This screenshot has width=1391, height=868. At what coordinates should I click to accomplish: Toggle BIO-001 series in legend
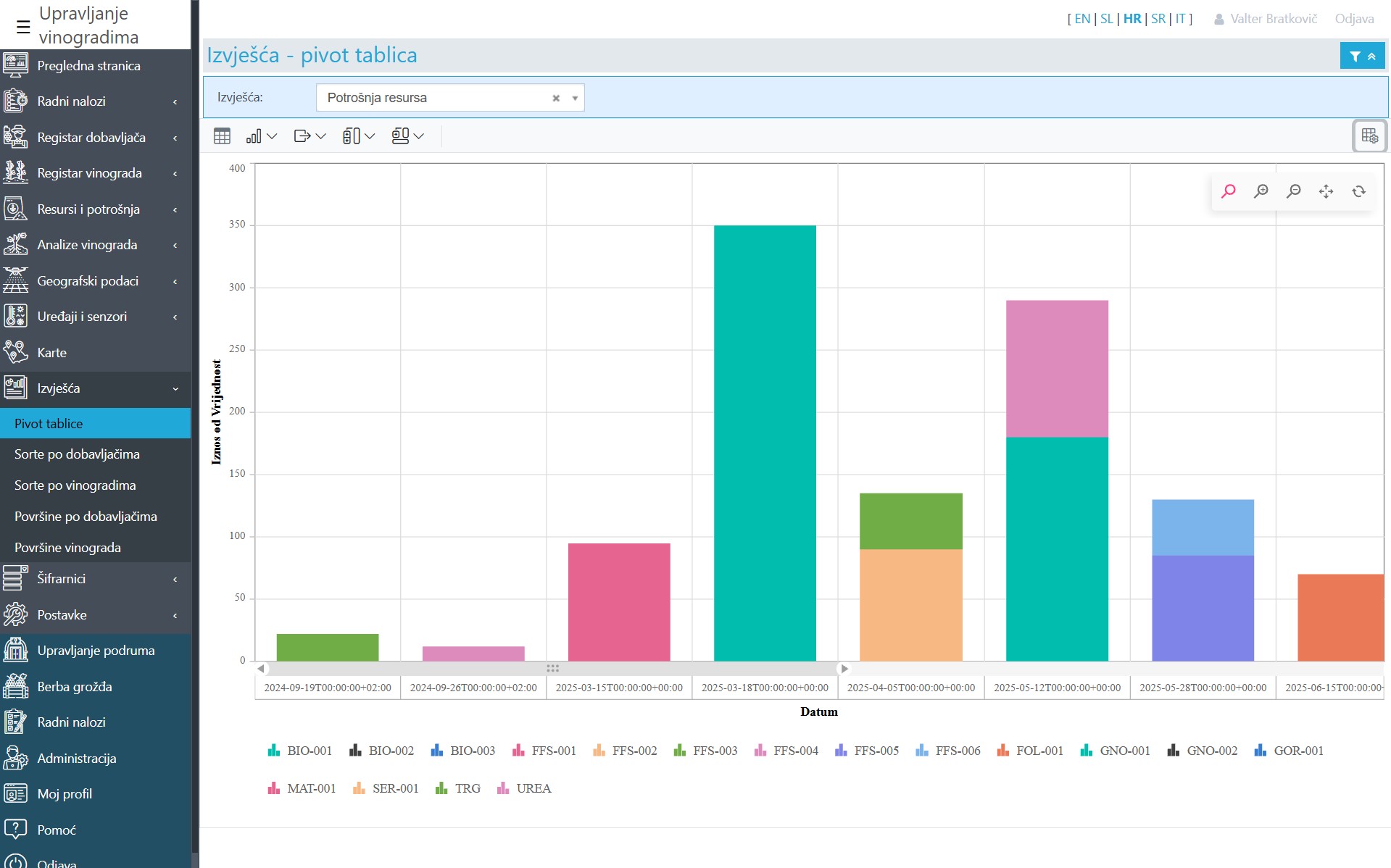tap(300, 751)
